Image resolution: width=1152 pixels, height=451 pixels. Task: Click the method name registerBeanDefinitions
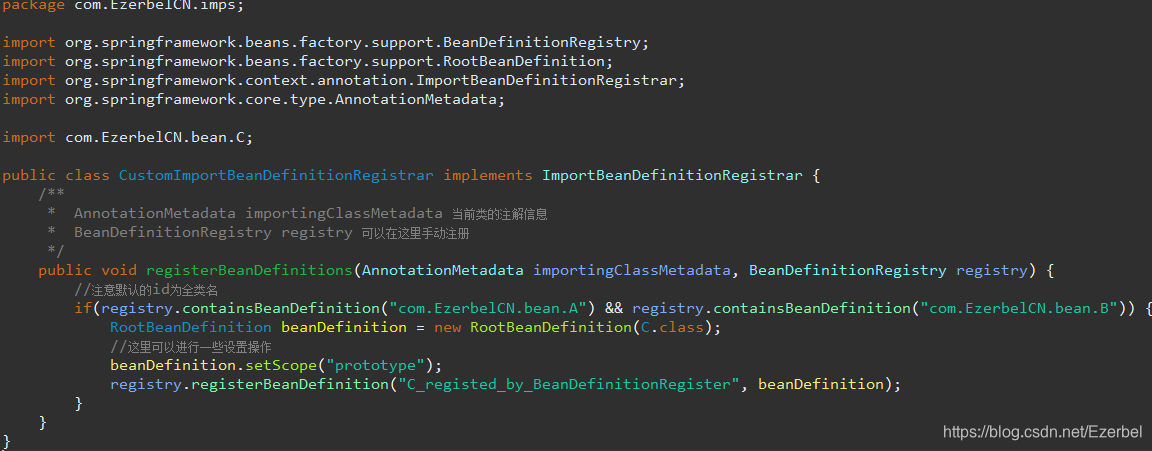coord(249,270)
